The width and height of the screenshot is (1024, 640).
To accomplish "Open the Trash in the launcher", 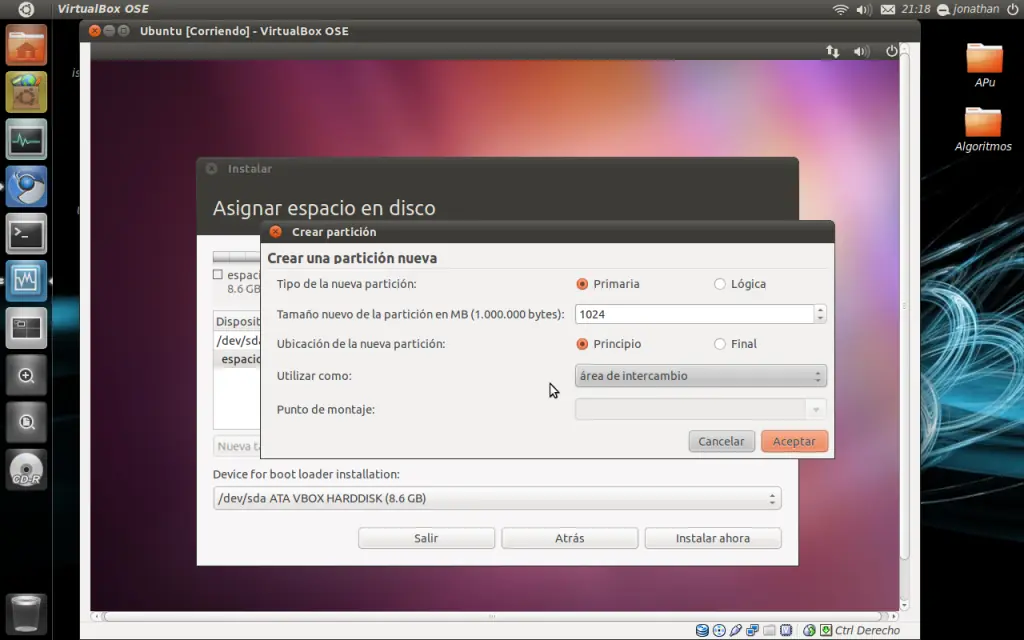I will (x=26, y=613).
